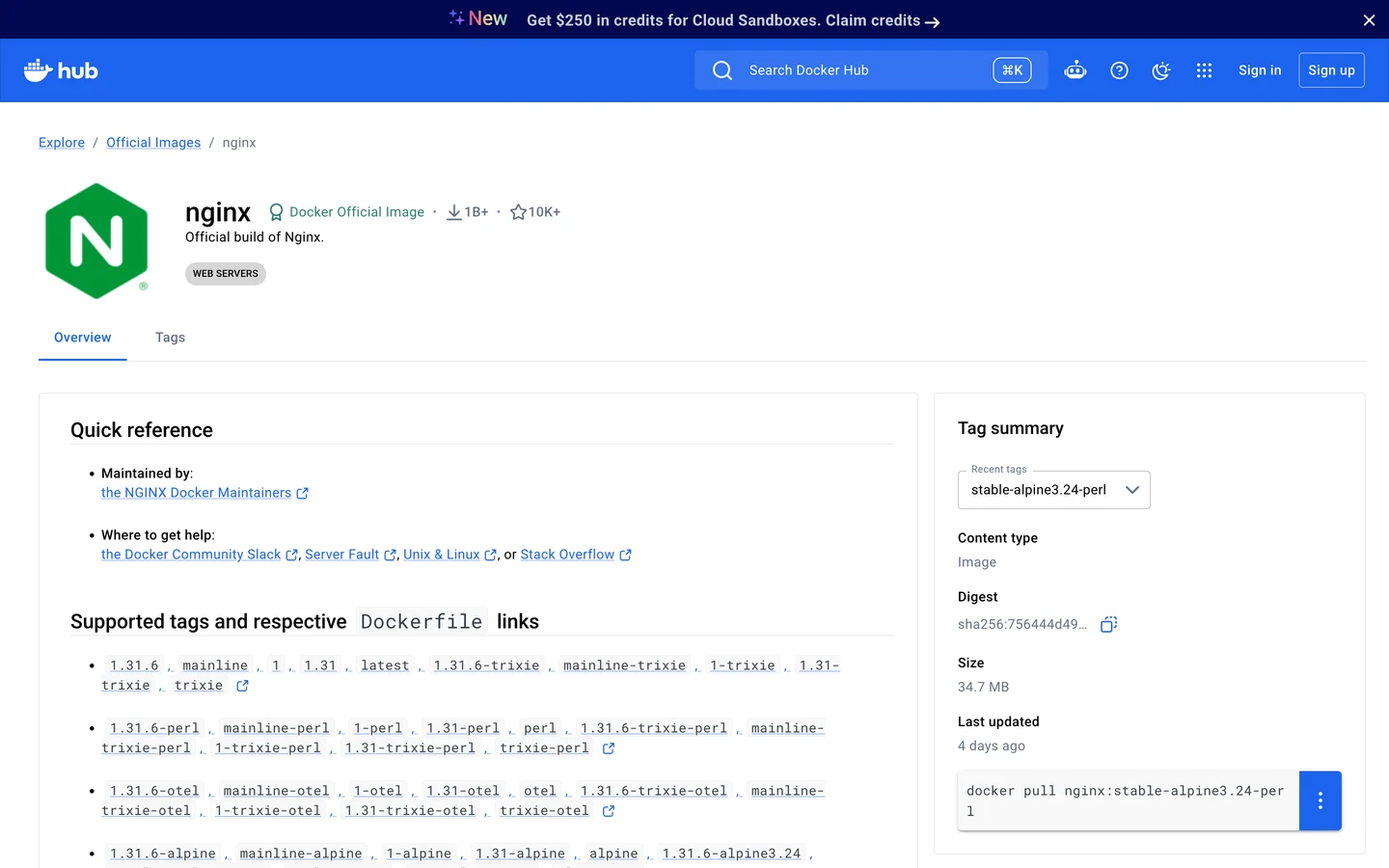Open docker pull command options menu
The image size is (1389, 868).
1321,800
